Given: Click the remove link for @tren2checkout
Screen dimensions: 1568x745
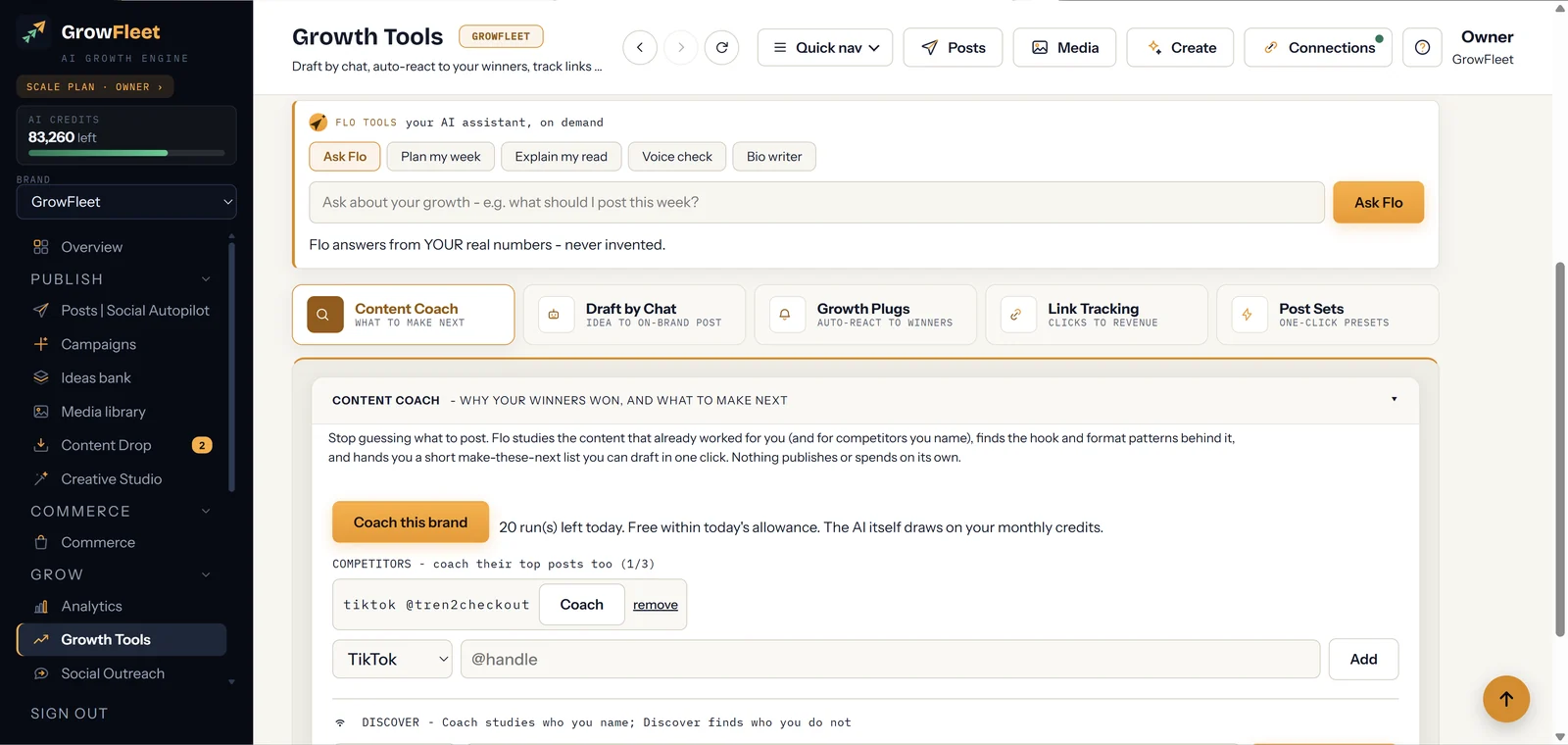Looking at the screenshot, I should [656, 605].
